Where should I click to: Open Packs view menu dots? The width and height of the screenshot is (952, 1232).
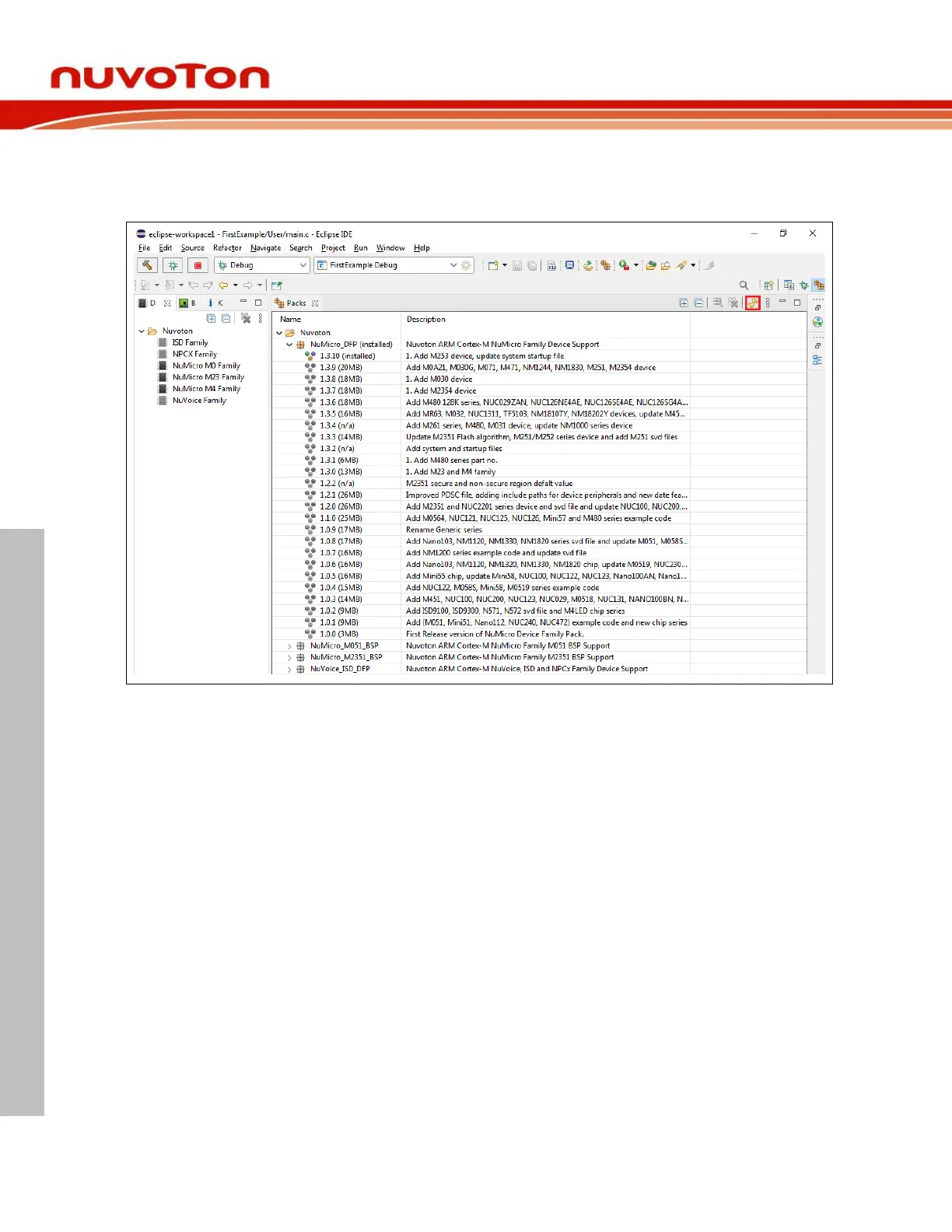(x=768, y=303)
